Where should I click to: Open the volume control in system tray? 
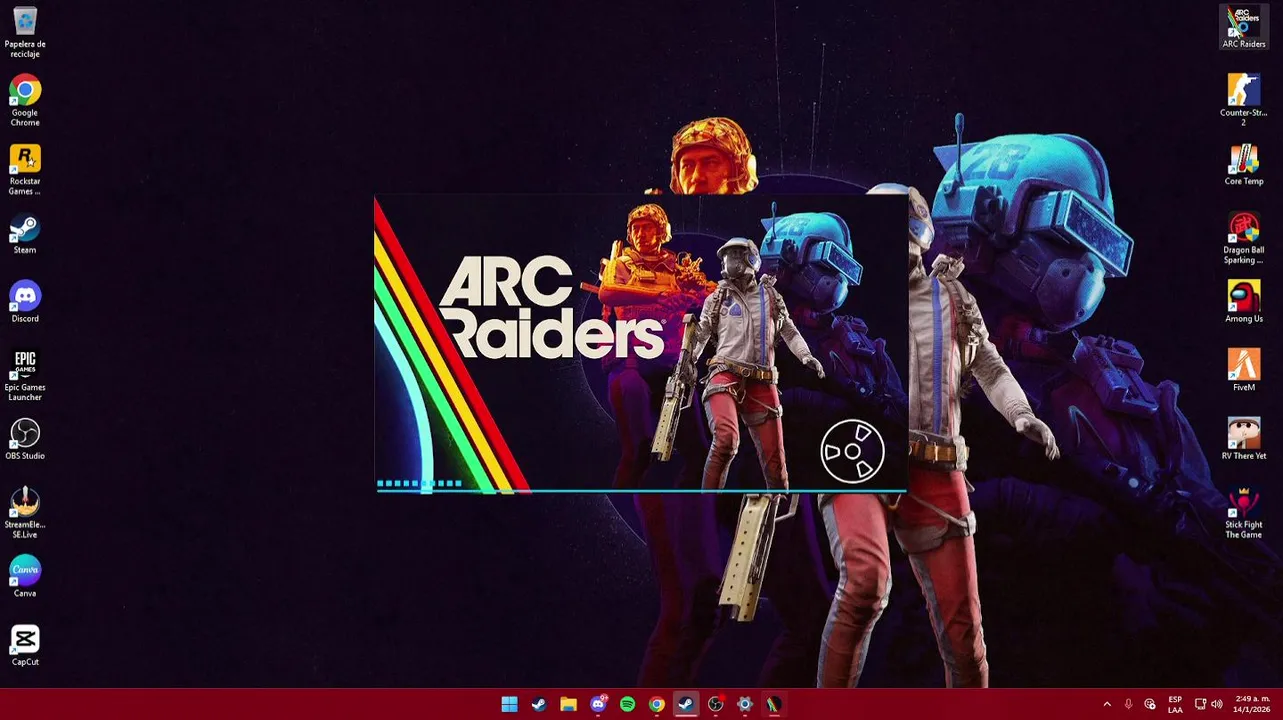pos(1218,704)
